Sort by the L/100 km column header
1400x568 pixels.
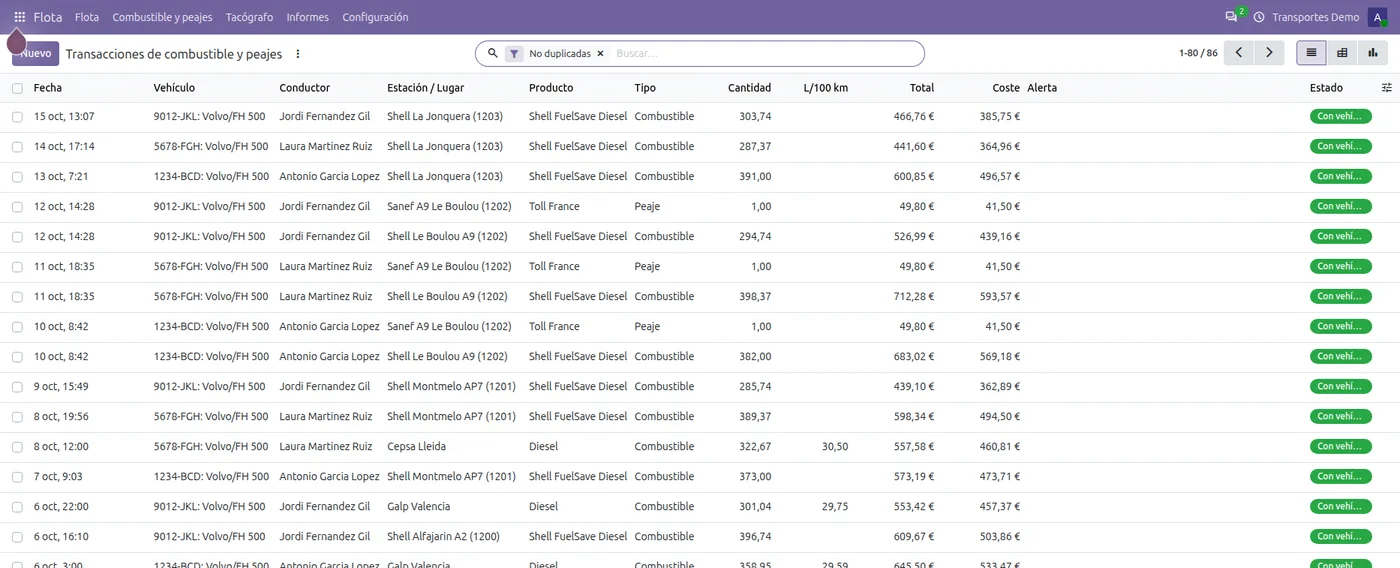point(826,88)
